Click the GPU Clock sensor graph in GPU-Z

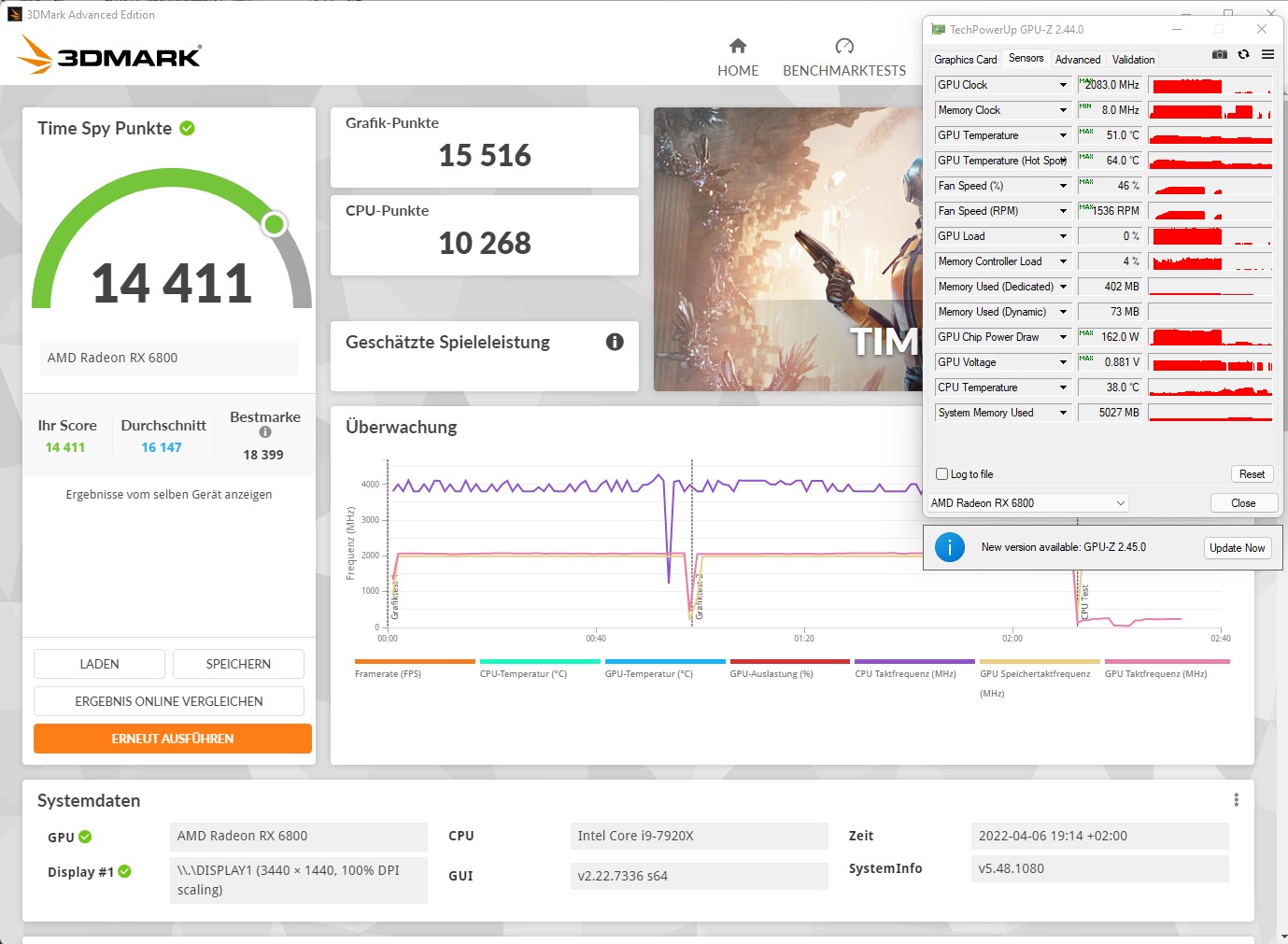[x=1210, y=85]
